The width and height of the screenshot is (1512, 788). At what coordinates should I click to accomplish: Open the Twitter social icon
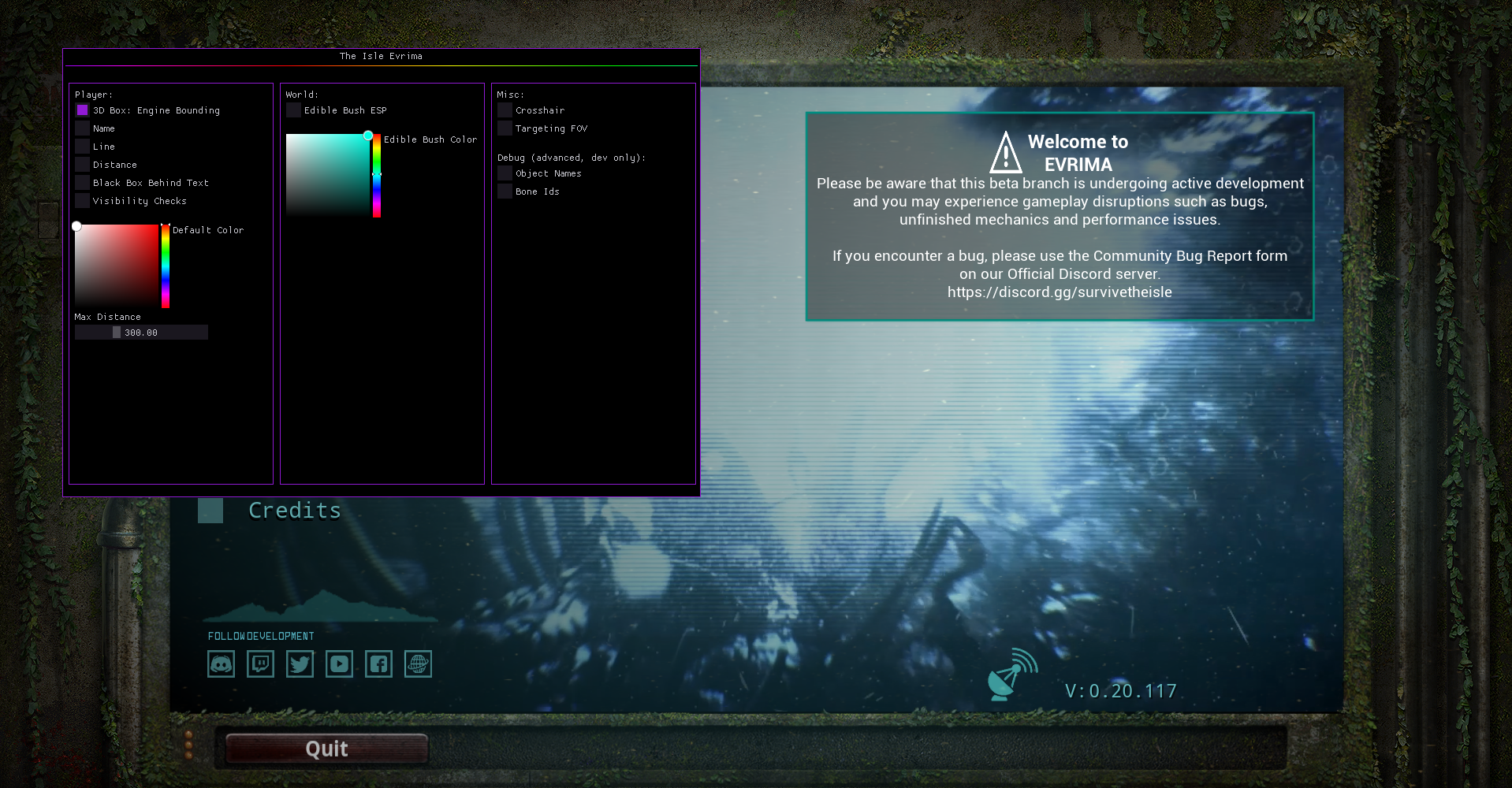pos(300,664)
